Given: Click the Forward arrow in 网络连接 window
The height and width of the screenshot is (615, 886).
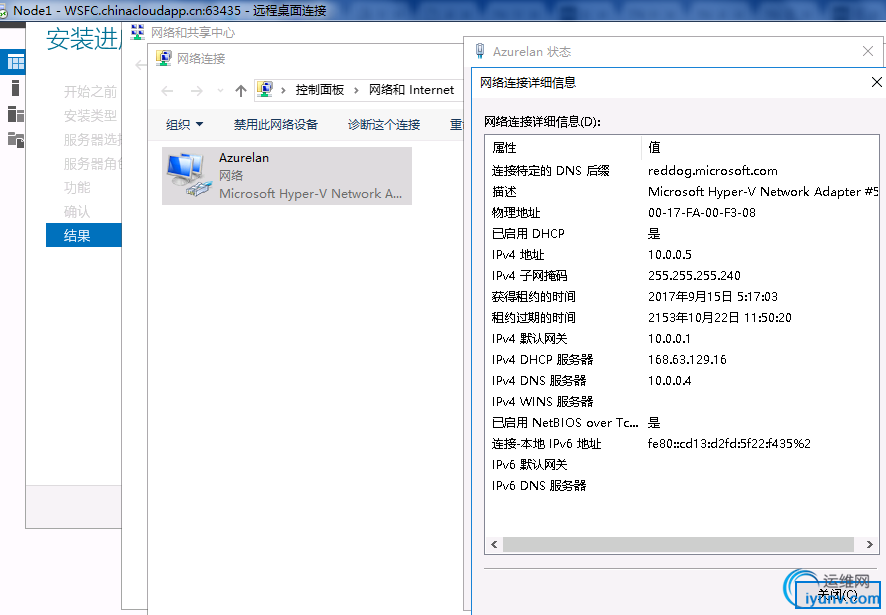Looking at the screenshot, I should click(x=196, y=90).
